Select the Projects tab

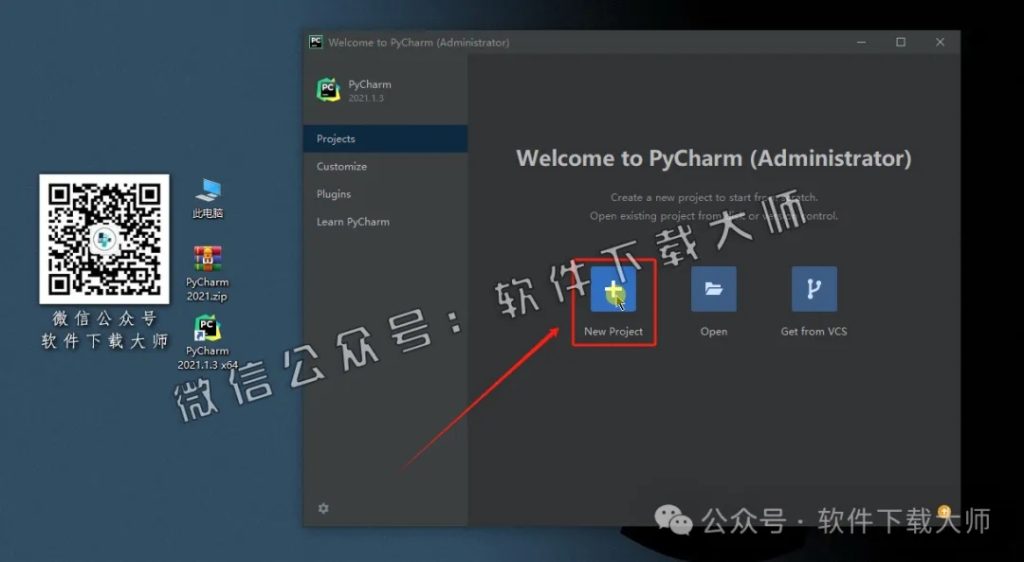pos(385,138)
